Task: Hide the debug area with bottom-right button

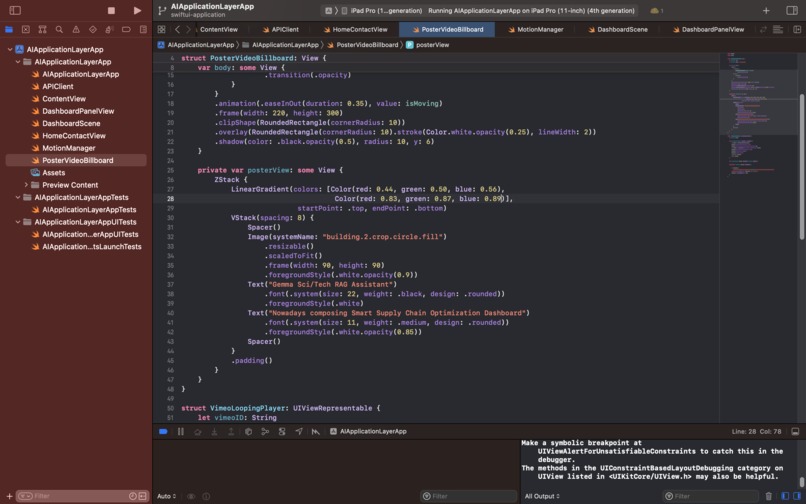Action: click(x=795, y=431)
